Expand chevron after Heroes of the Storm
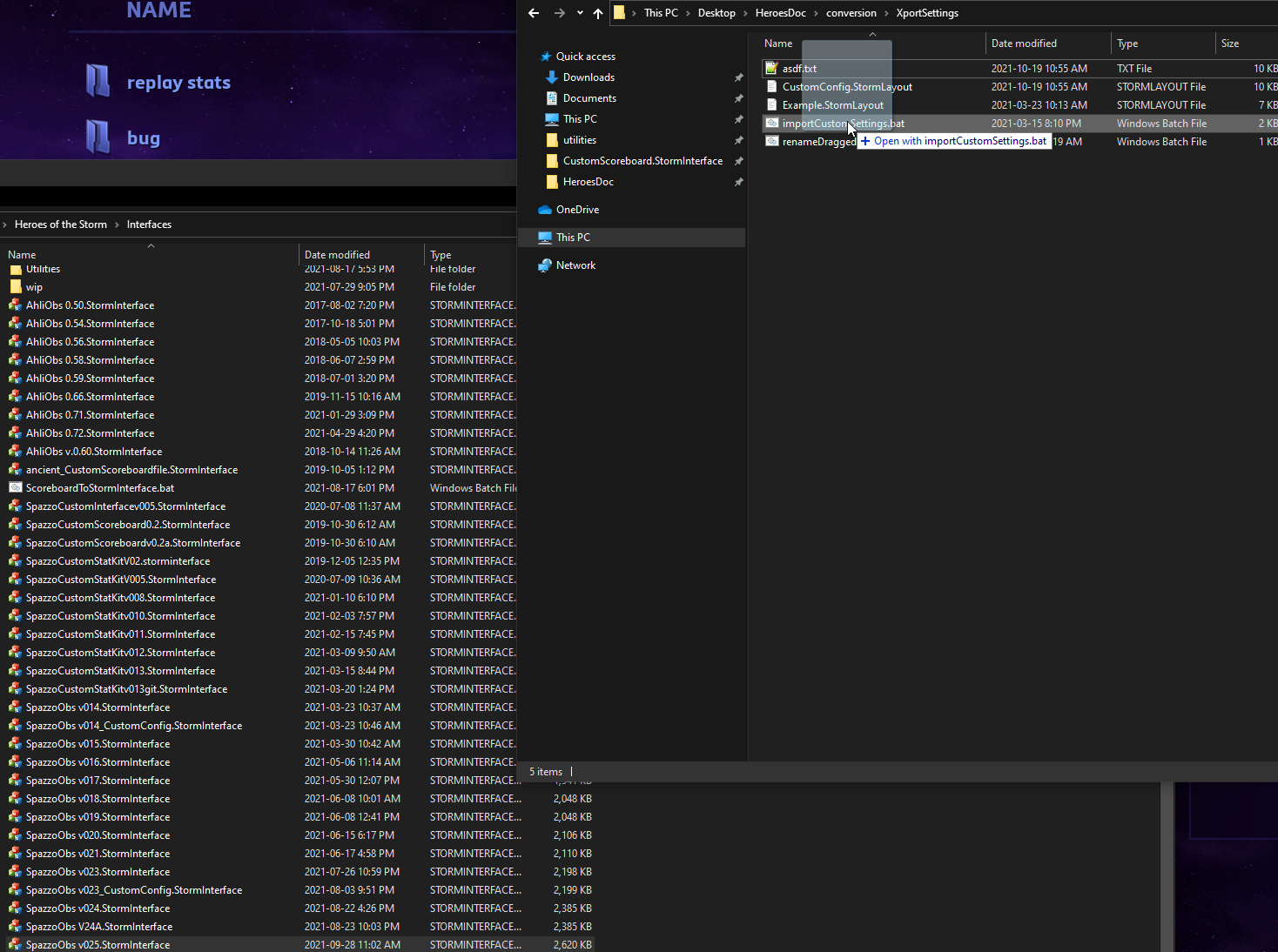This screenshot has width=1278, height=952. pyautogui.click(x=117, y=225)
